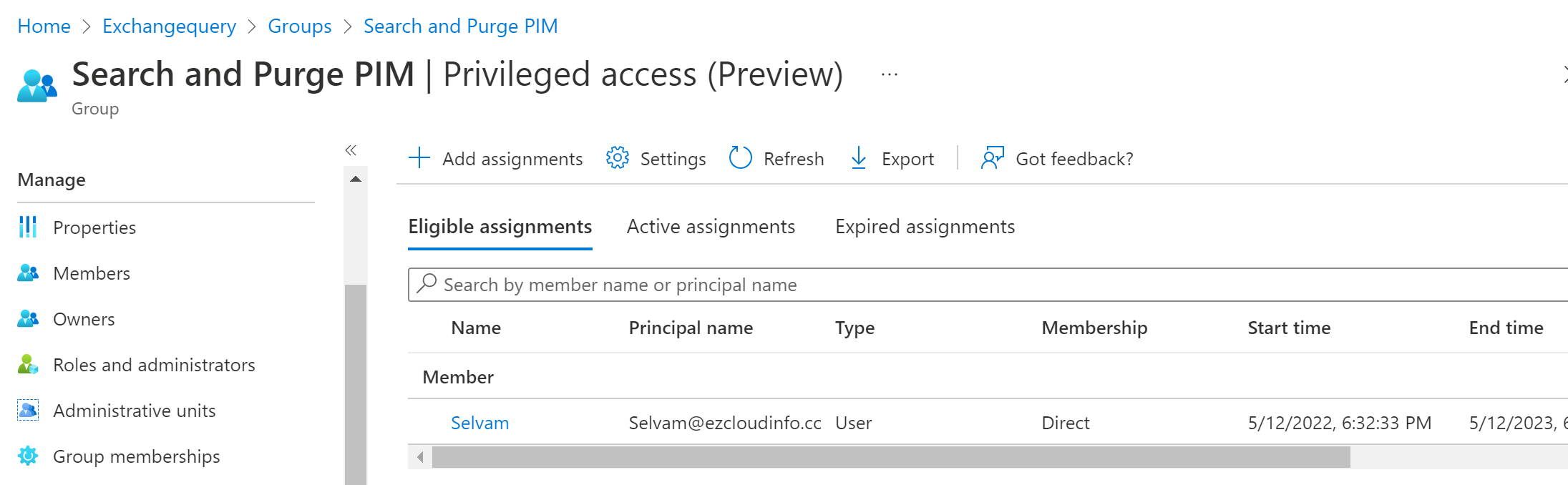1568x485 pixels.
Task: Open Properties from the Manage menu
Action: [x=94, y=227]
